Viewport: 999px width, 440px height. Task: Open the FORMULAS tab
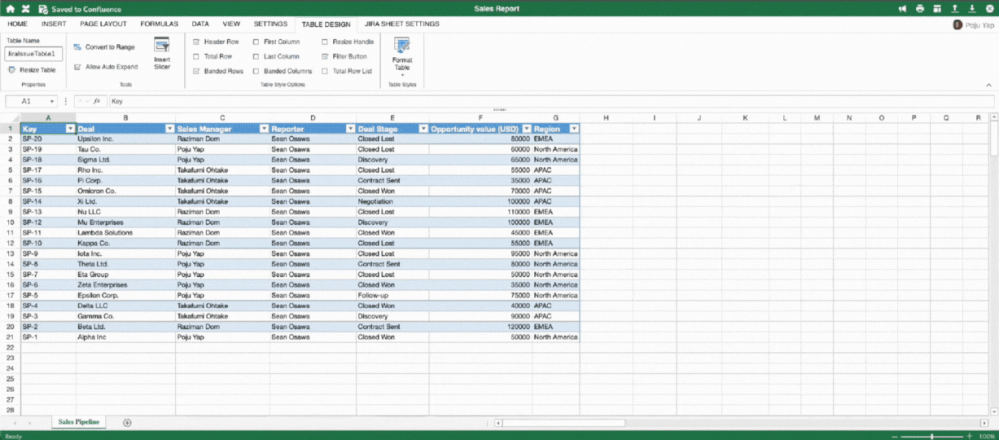[159, 24]
